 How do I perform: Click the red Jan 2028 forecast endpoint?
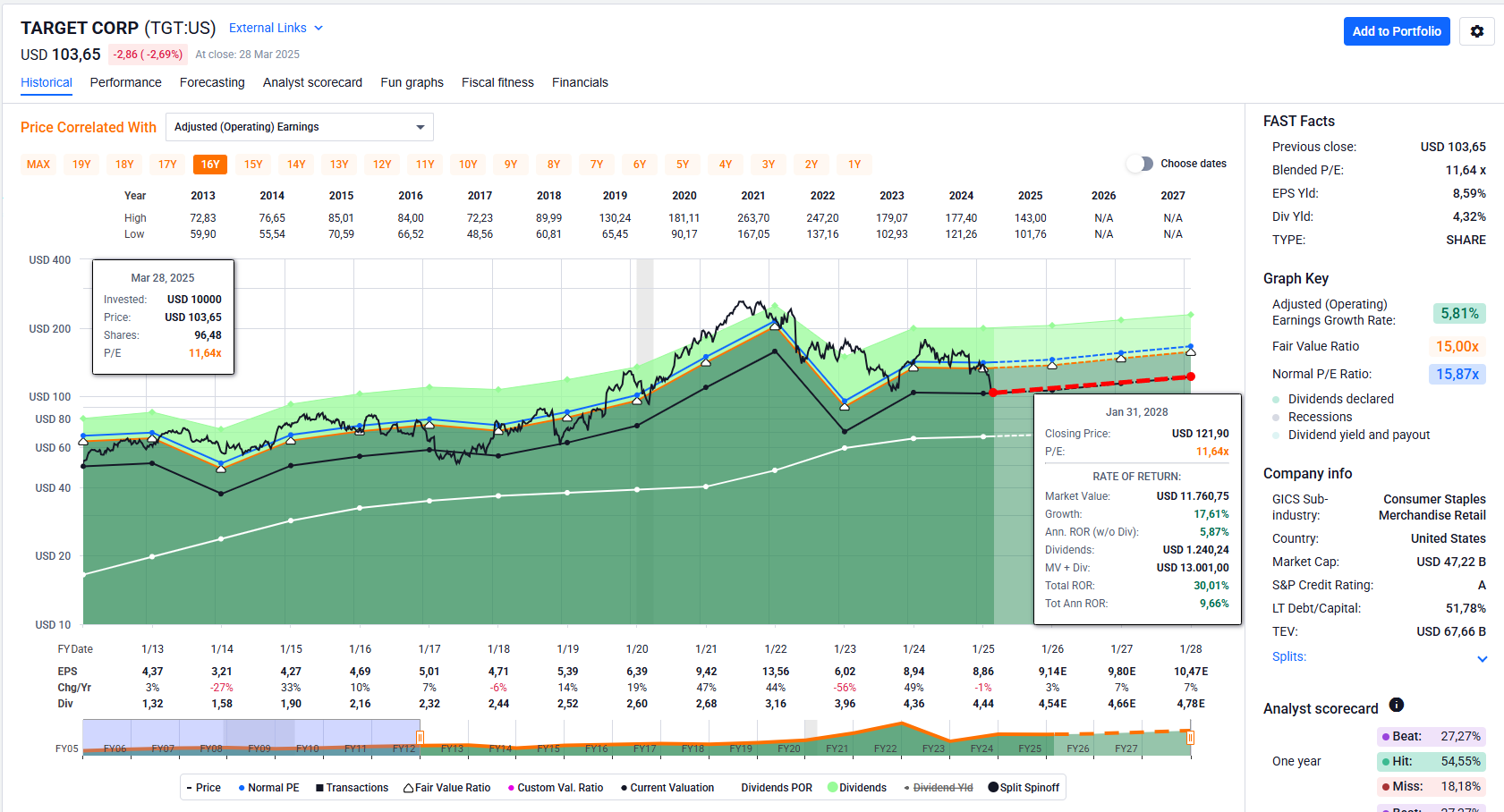(x=1191, y=376)
